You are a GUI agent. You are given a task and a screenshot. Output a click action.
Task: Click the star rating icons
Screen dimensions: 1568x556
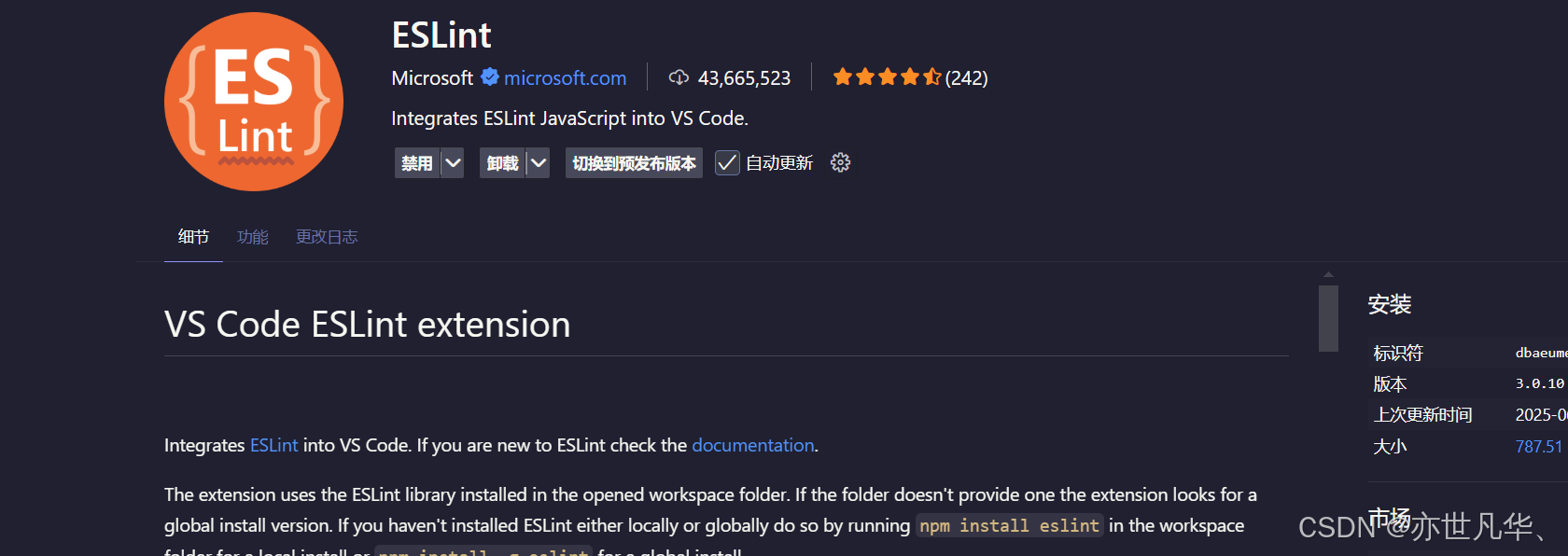point(887,77)
